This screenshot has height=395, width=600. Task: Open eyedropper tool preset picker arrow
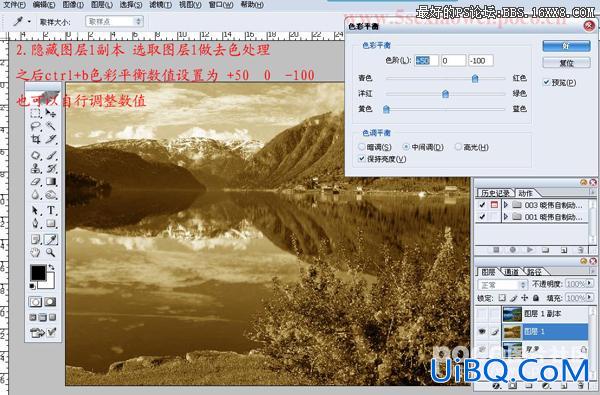[x=29, y=21]
